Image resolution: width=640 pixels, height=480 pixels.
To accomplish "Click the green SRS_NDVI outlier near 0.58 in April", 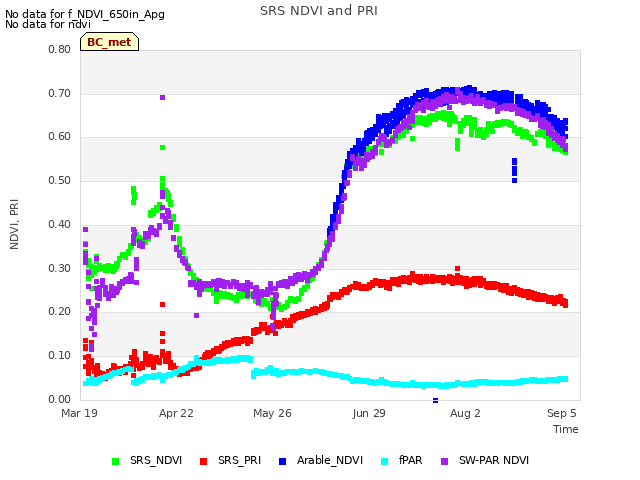I will tap(162, 147).
